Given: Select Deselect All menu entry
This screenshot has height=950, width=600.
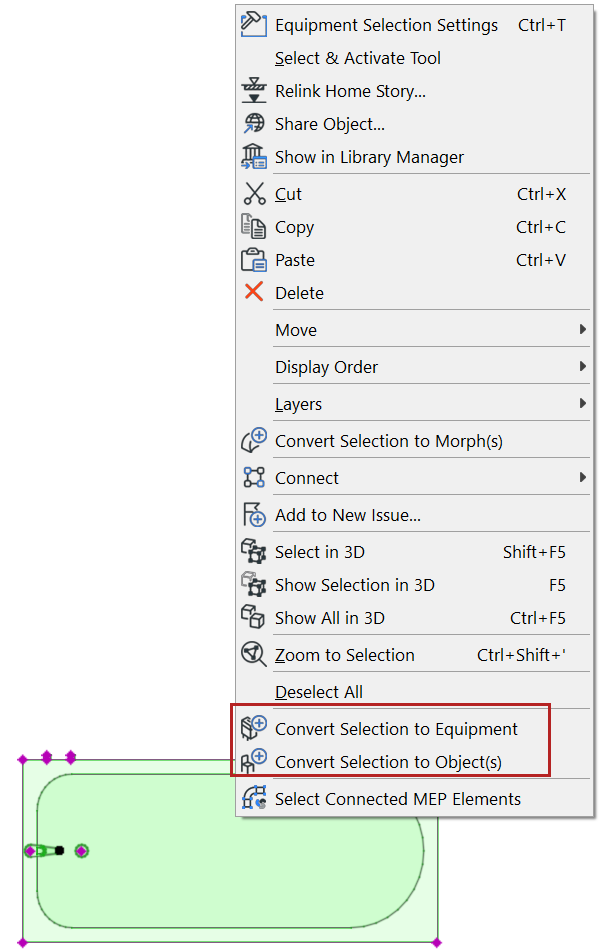Looking at the screenshot, I should click(x=318, y=692).
